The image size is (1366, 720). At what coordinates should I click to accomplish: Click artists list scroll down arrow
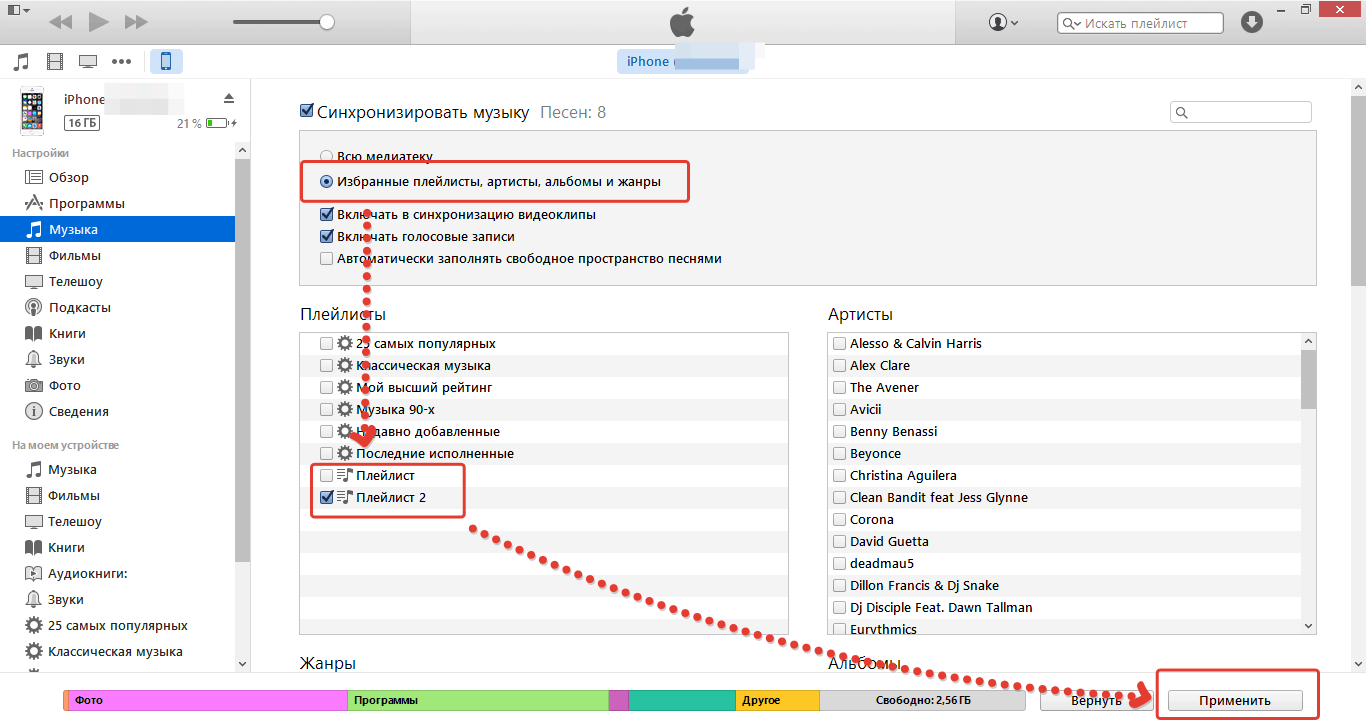click(x=1308, y=625)
